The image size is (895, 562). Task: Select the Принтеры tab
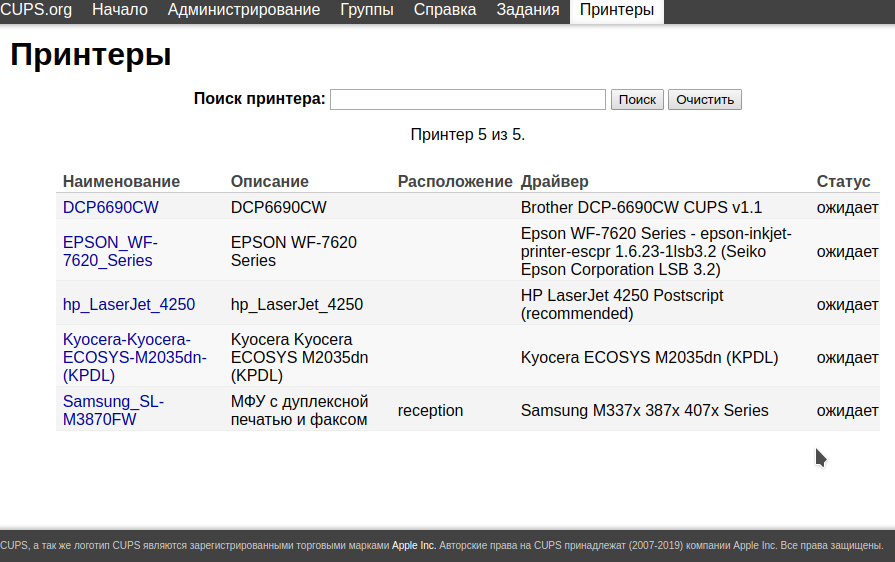(617, 10)
